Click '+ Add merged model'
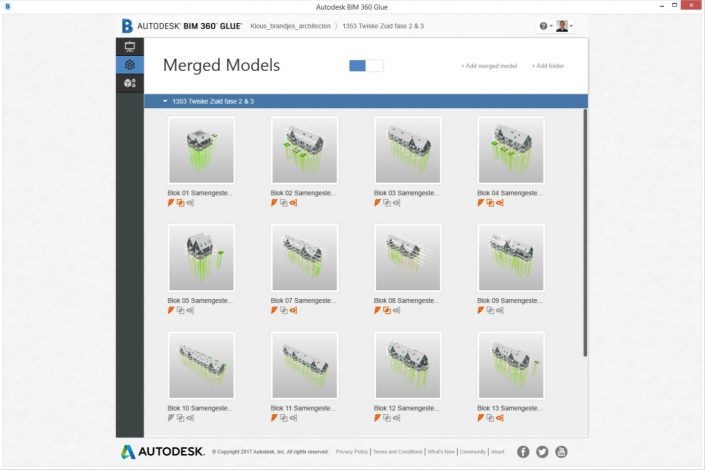 (489, 66)
